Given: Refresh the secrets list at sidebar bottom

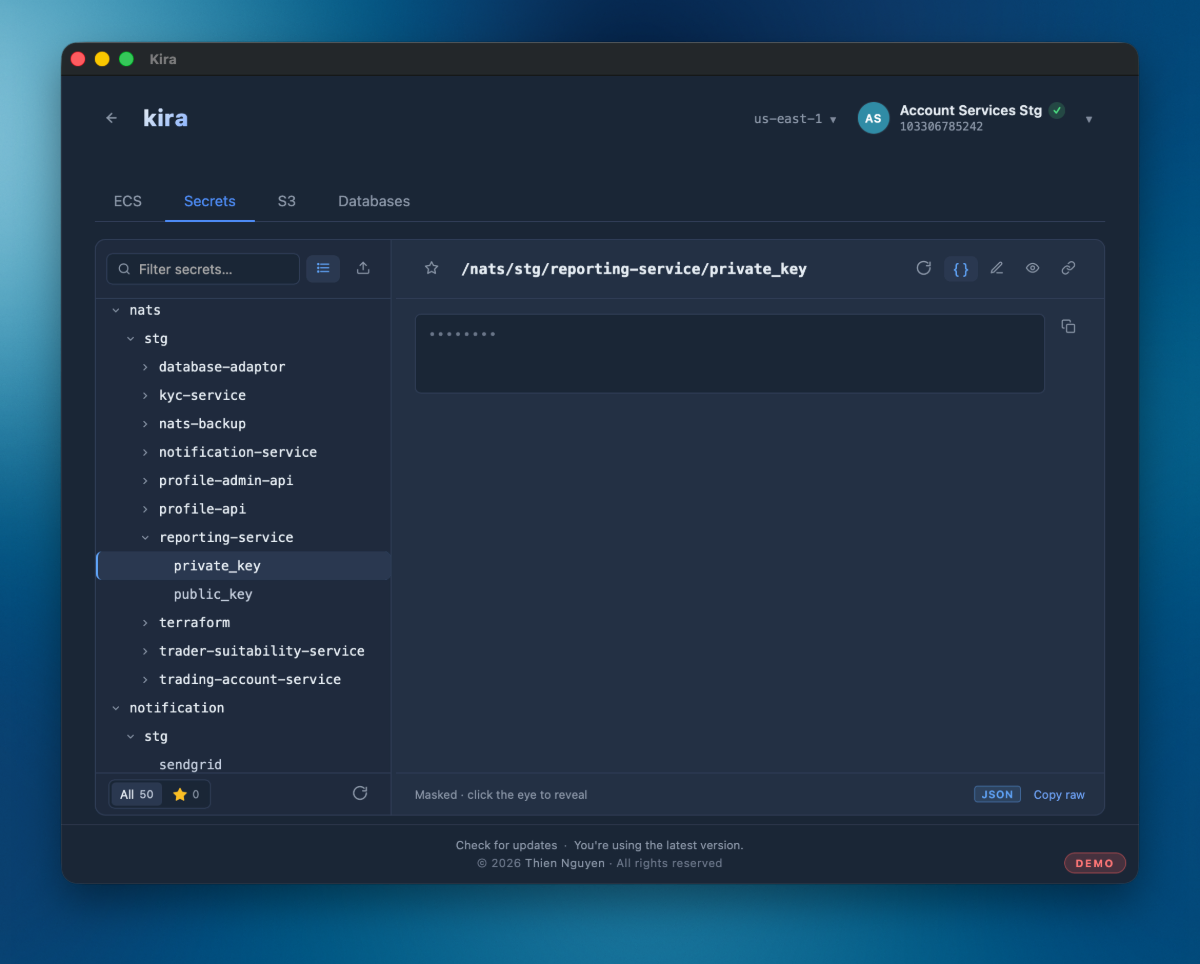Looking at the screenshot, I should (360, 793).
